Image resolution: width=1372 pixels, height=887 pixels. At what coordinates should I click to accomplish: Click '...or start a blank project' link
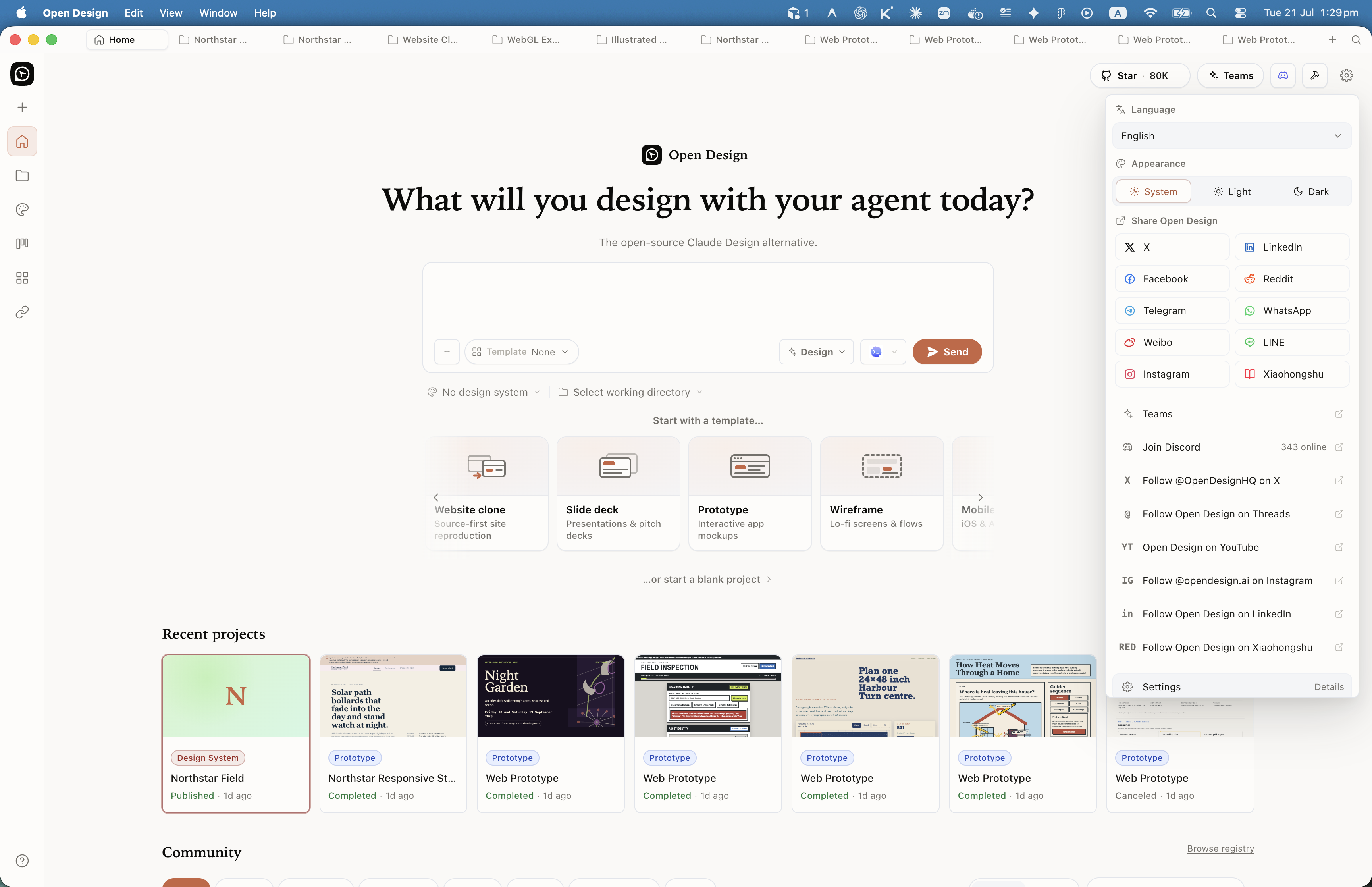[707, 579]
